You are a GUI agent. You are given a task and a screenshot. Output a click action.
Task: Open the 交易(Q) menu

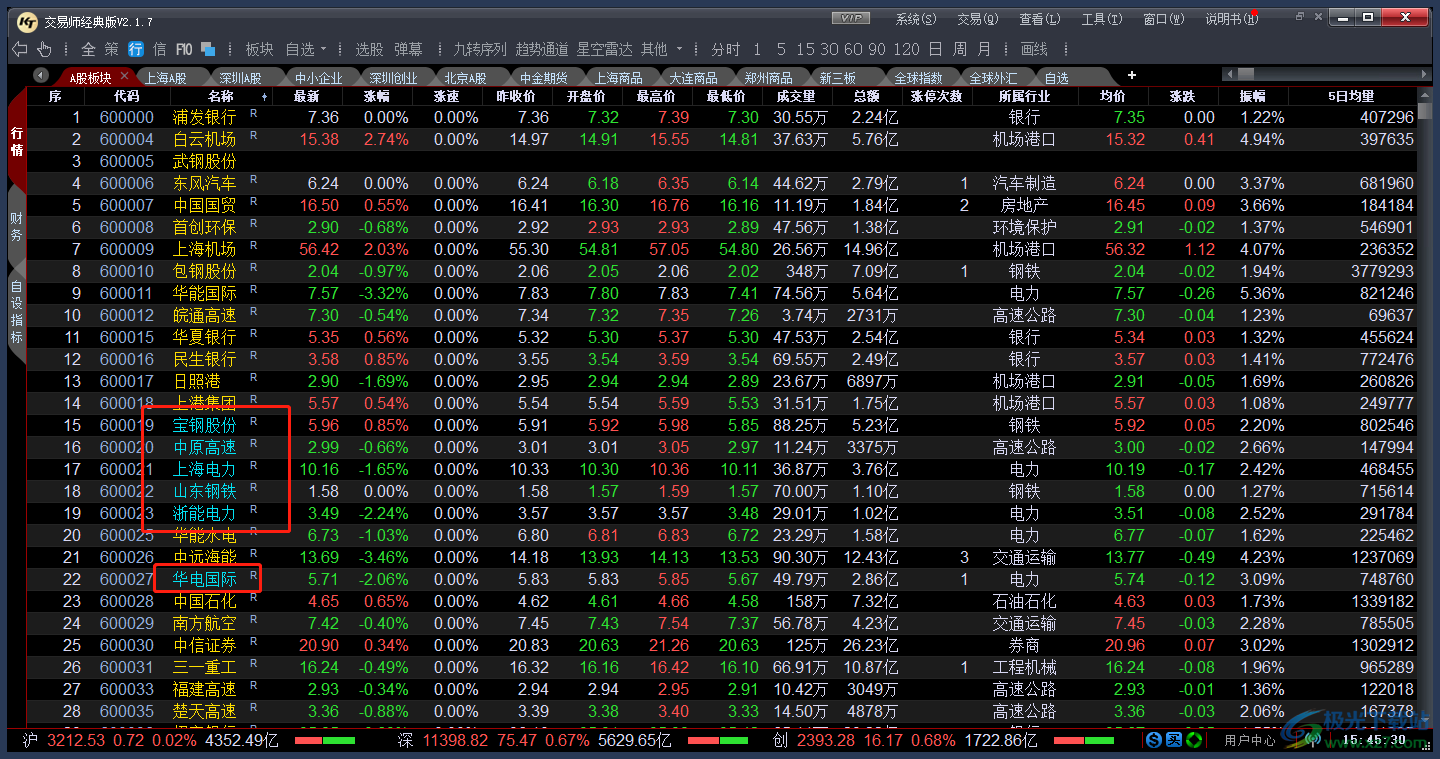coord(977,19)
